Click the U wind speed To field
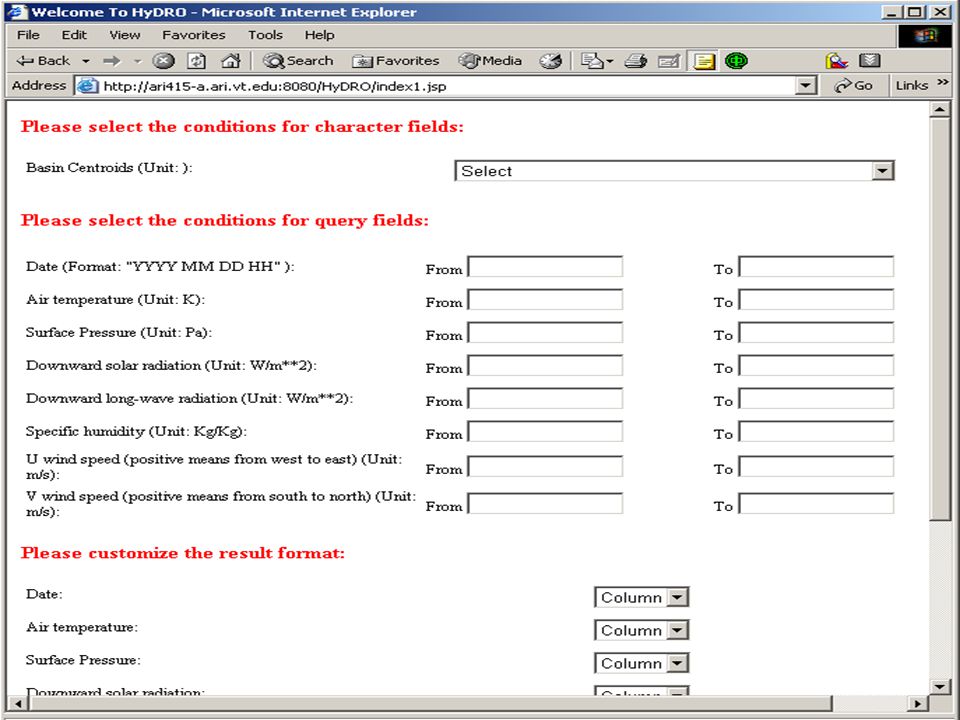 click(x=816, y=467)
